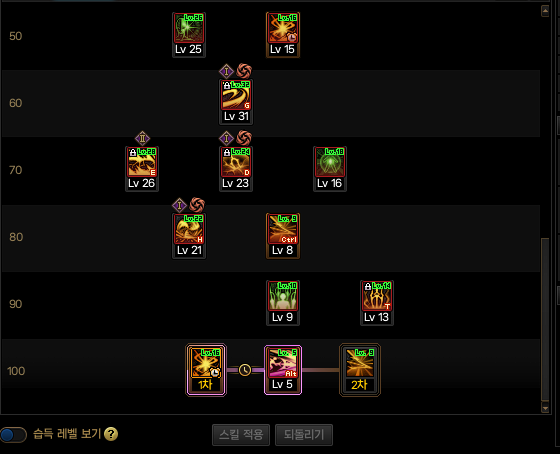Image resolution: width=560 pixels, height=454 pixels.
Task: Click the Lv 15 skill in row 50
Action: (x=283, y=35)
